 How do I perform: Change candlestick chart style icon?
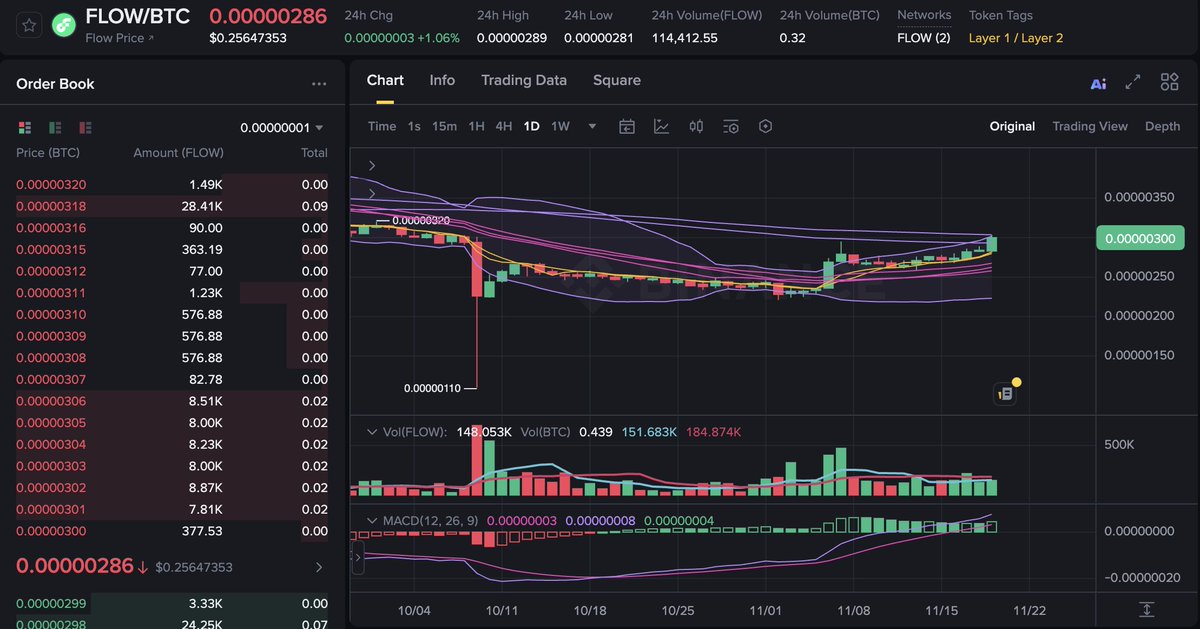(696, 126)
